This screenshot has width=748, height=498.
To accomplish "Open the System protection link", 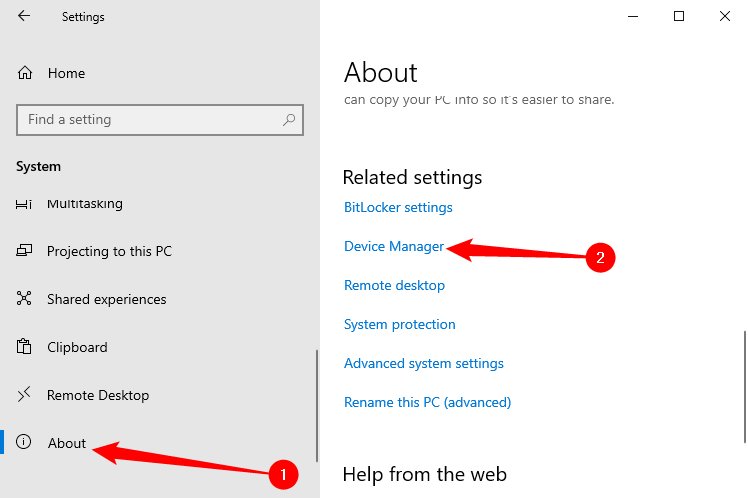I will click(x=399, y=324).
